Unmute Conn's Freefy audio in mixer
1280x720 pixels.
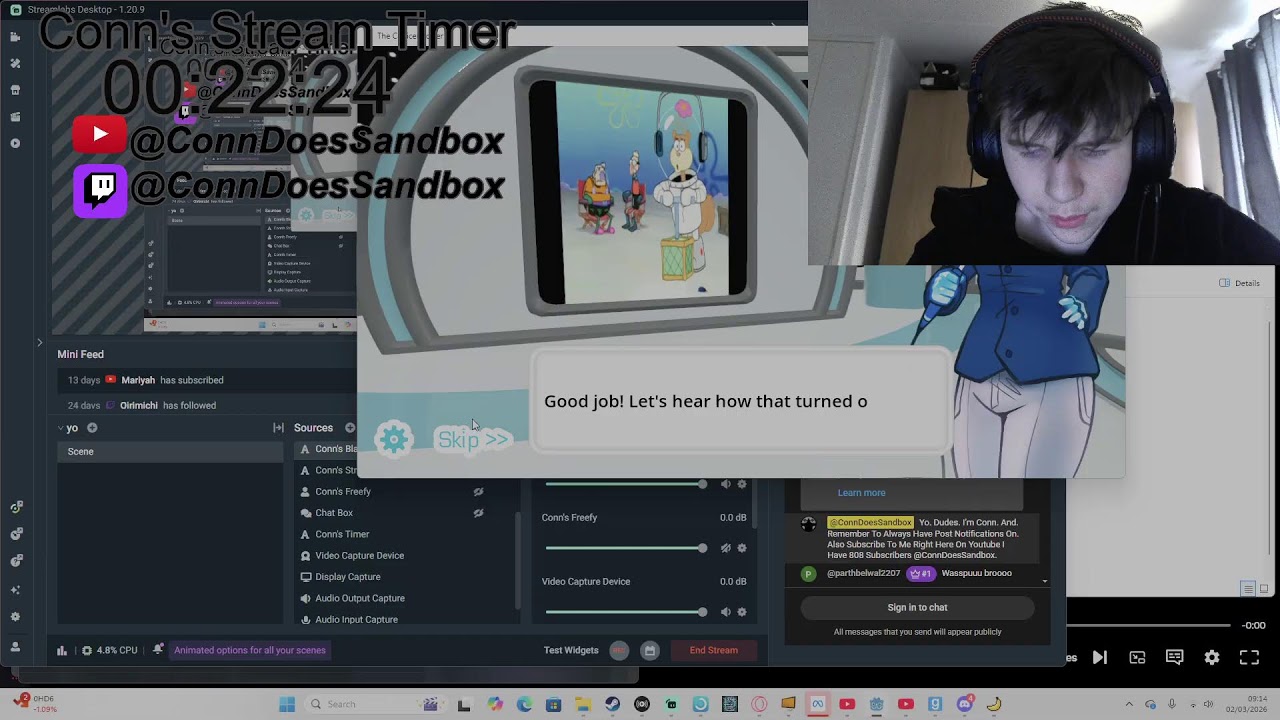click(x=726, y=548)
